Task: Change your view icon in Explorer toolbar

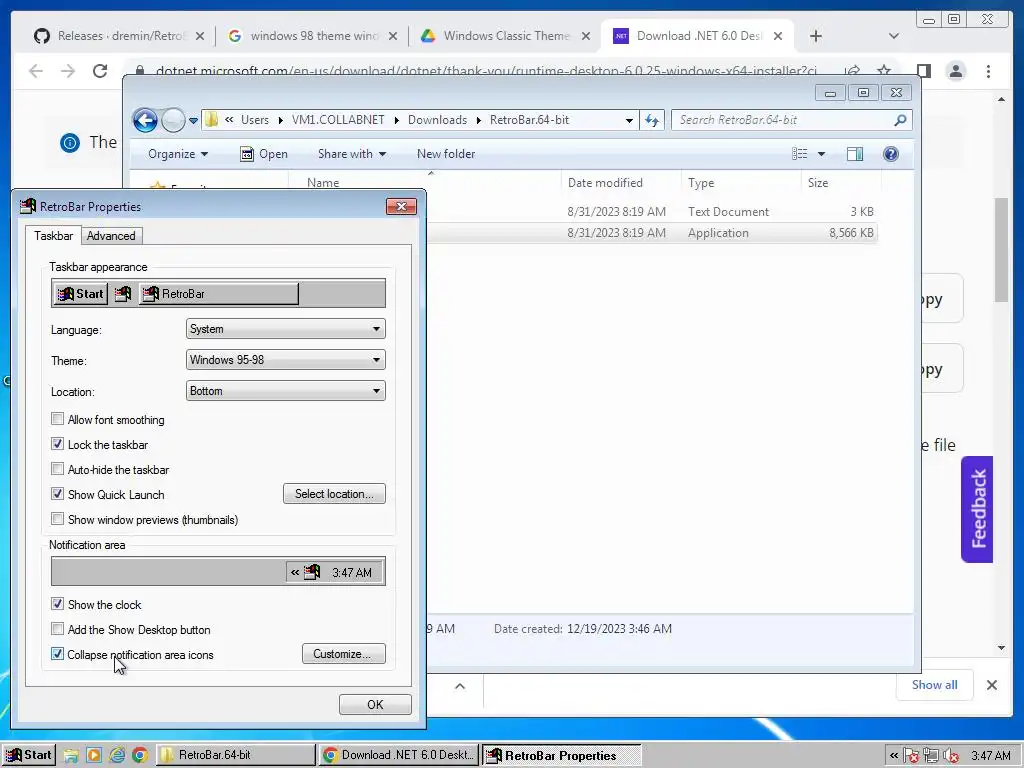Action: click(x=800, y=154)
